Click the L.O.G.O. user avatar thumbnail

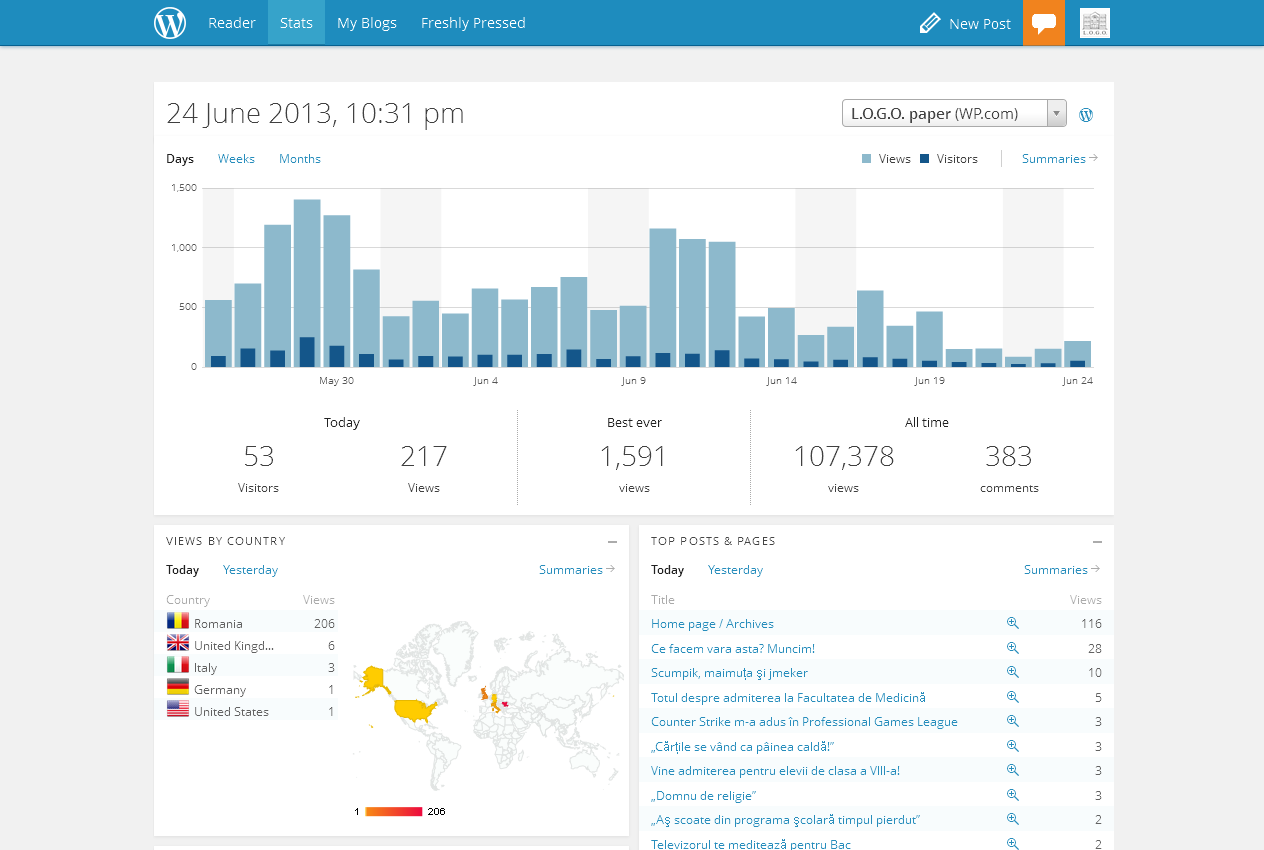click(1095, 23)
